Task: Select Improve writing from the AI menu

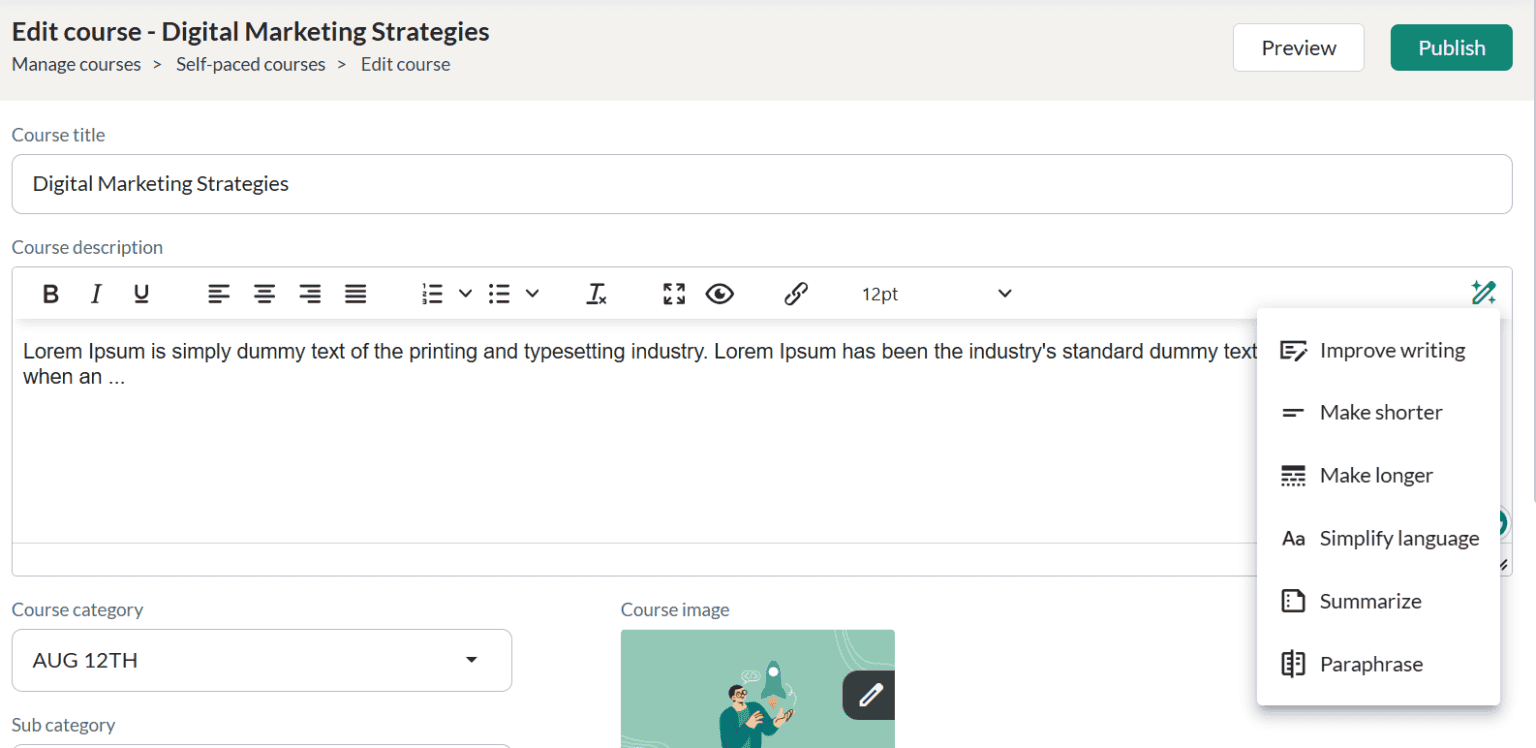Action: (1392, 350)
